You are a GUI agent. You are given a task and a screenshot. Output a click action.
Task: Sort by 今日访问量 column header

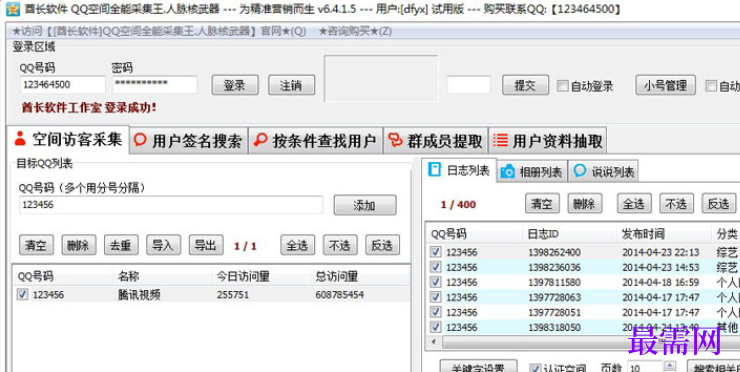(261, 276)
